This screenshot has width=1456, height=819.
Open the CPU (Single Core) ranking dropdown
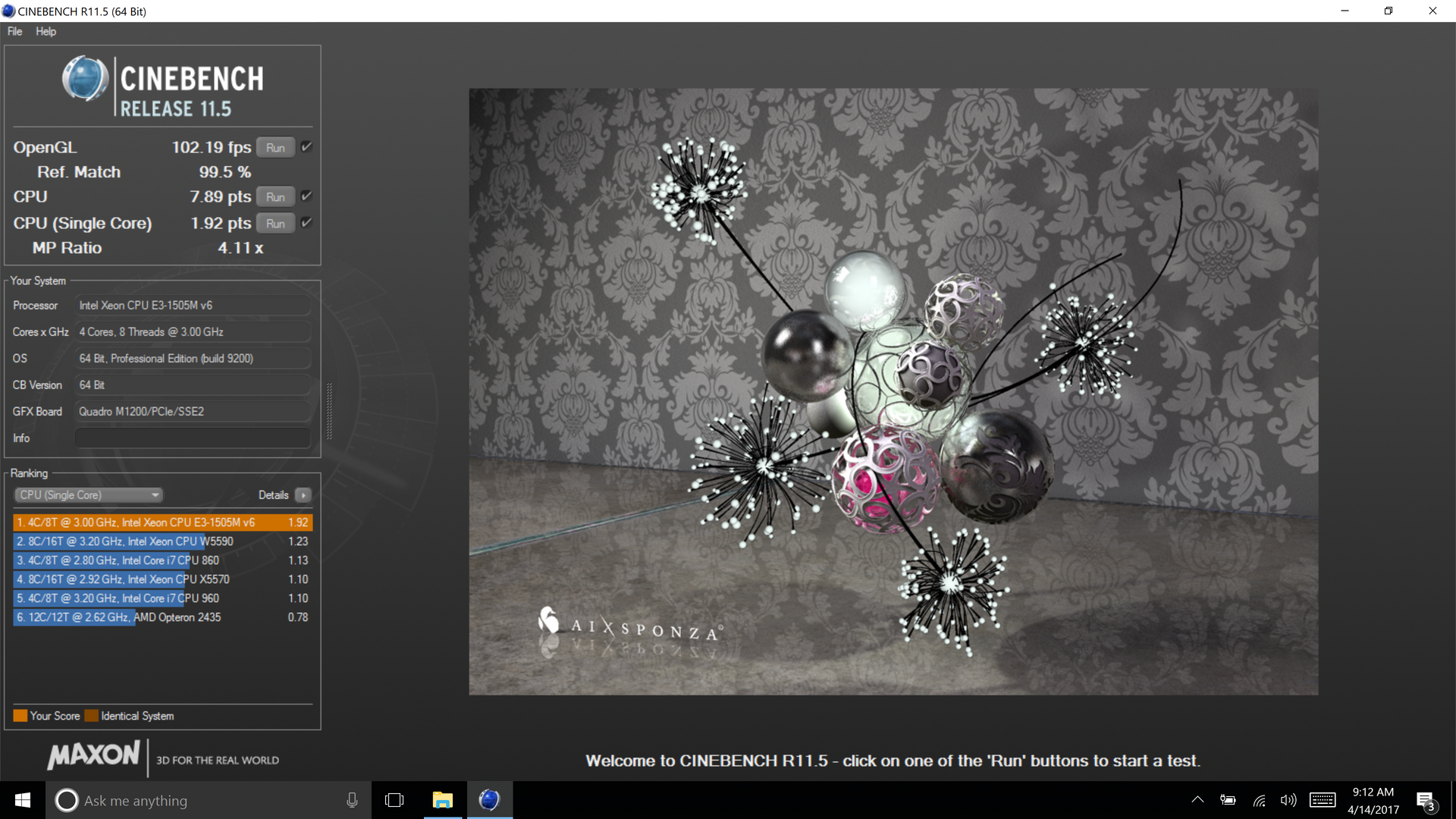(88, 495)
